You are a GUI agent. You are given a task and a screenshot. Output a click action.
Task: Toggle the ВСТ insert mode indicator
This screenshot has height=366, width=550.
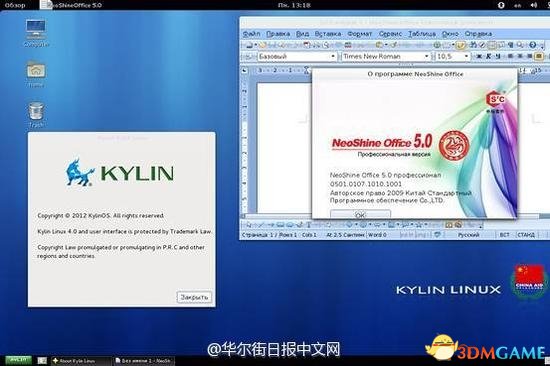pyautogui.click(x=504, y=234)
